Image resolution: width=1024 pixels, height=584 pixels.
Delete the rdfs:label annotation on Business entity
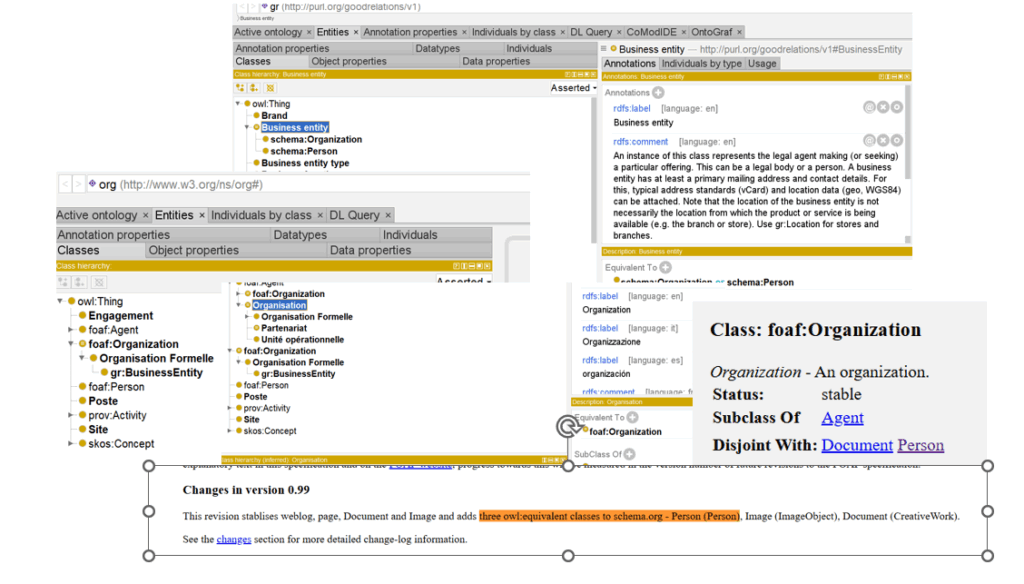point(883,107)
